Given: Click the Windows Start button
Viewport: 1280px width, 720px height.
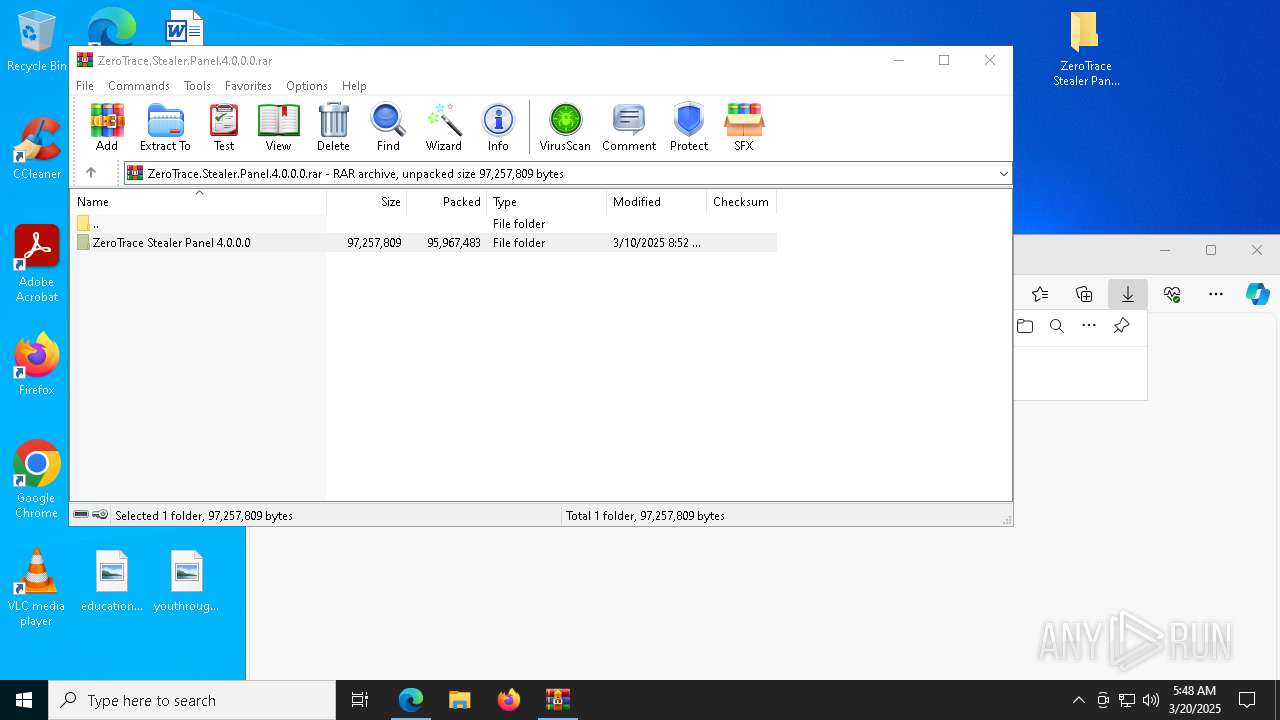Looking at the screenshot, I should 24,700.
